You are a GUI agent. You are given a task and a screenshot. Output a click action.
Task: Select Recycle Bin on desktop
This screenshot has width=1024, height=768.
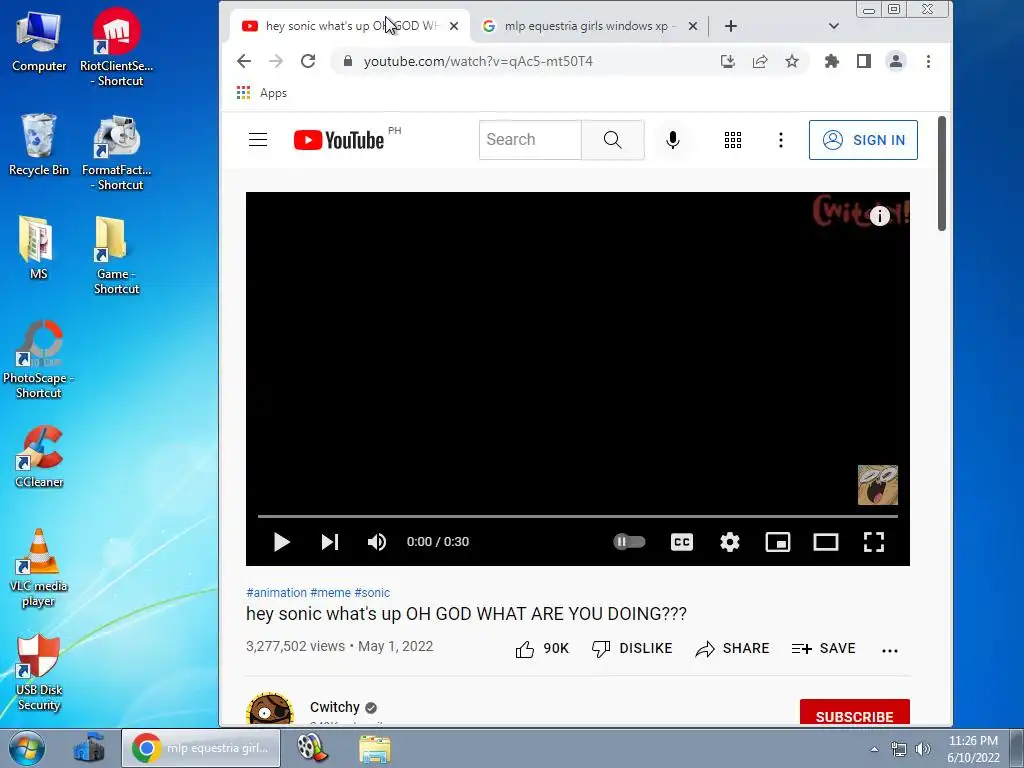click(x=39, y=145)
